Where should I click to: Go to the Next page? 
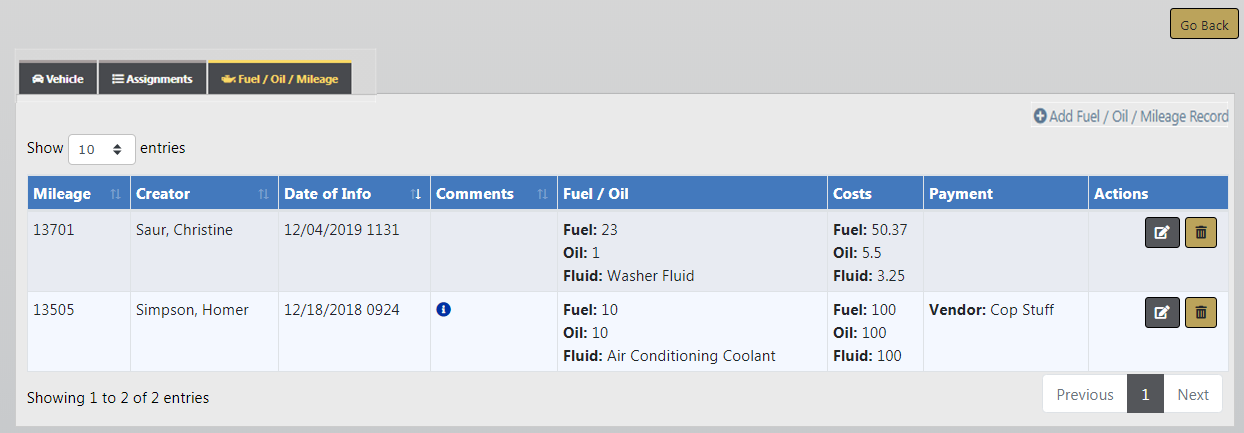[x=1193, y=394]
